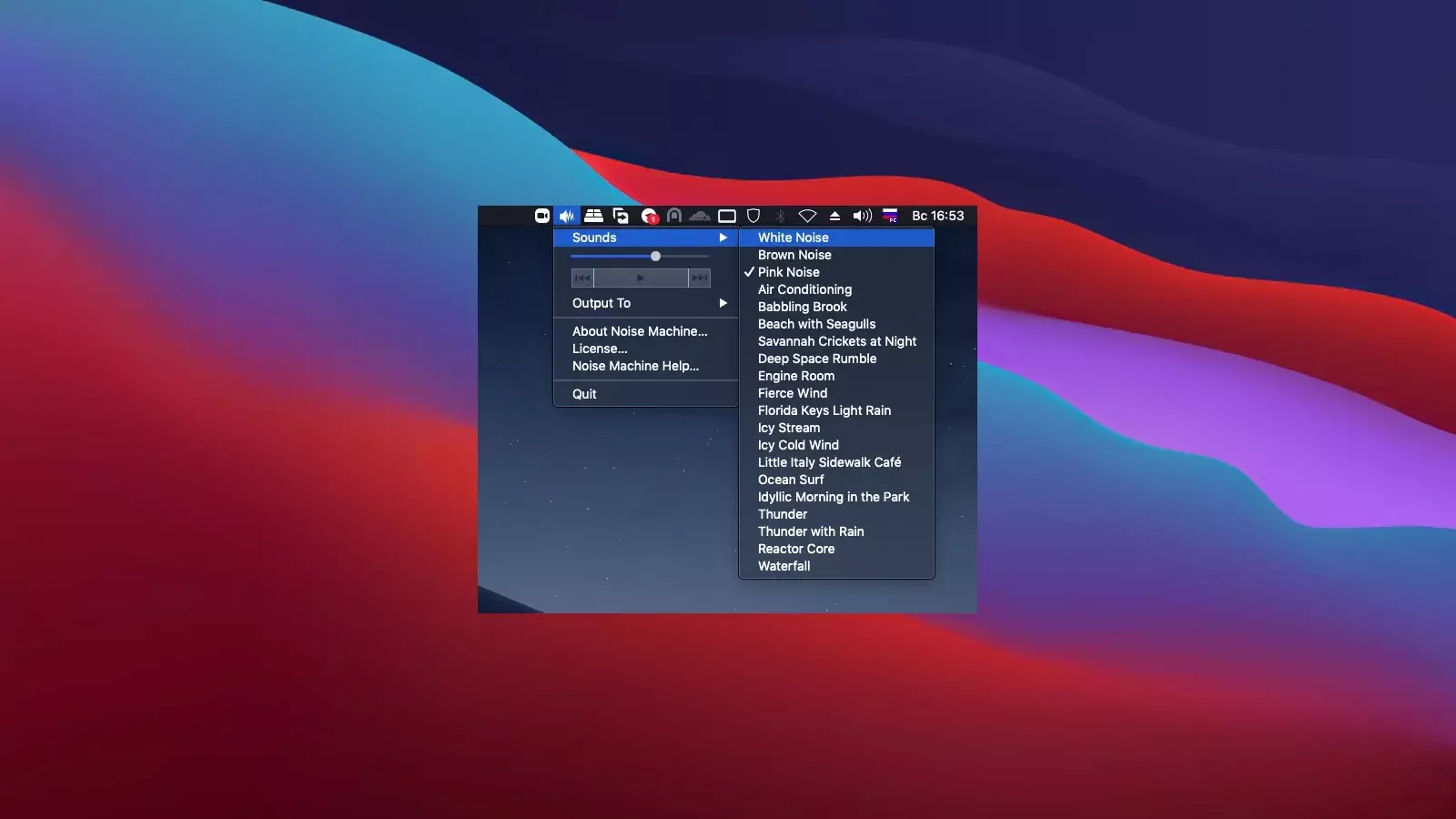Click the system volume speaker icon
The image size is (1456, 819).
tap(862, 216)
